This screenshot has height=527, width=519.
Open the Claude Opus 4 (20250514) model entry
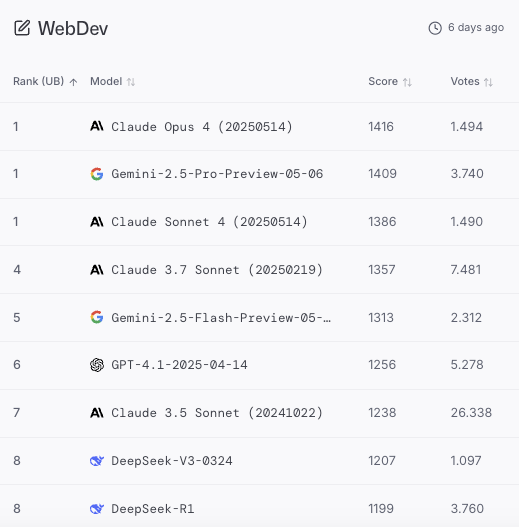pos(202,127)
